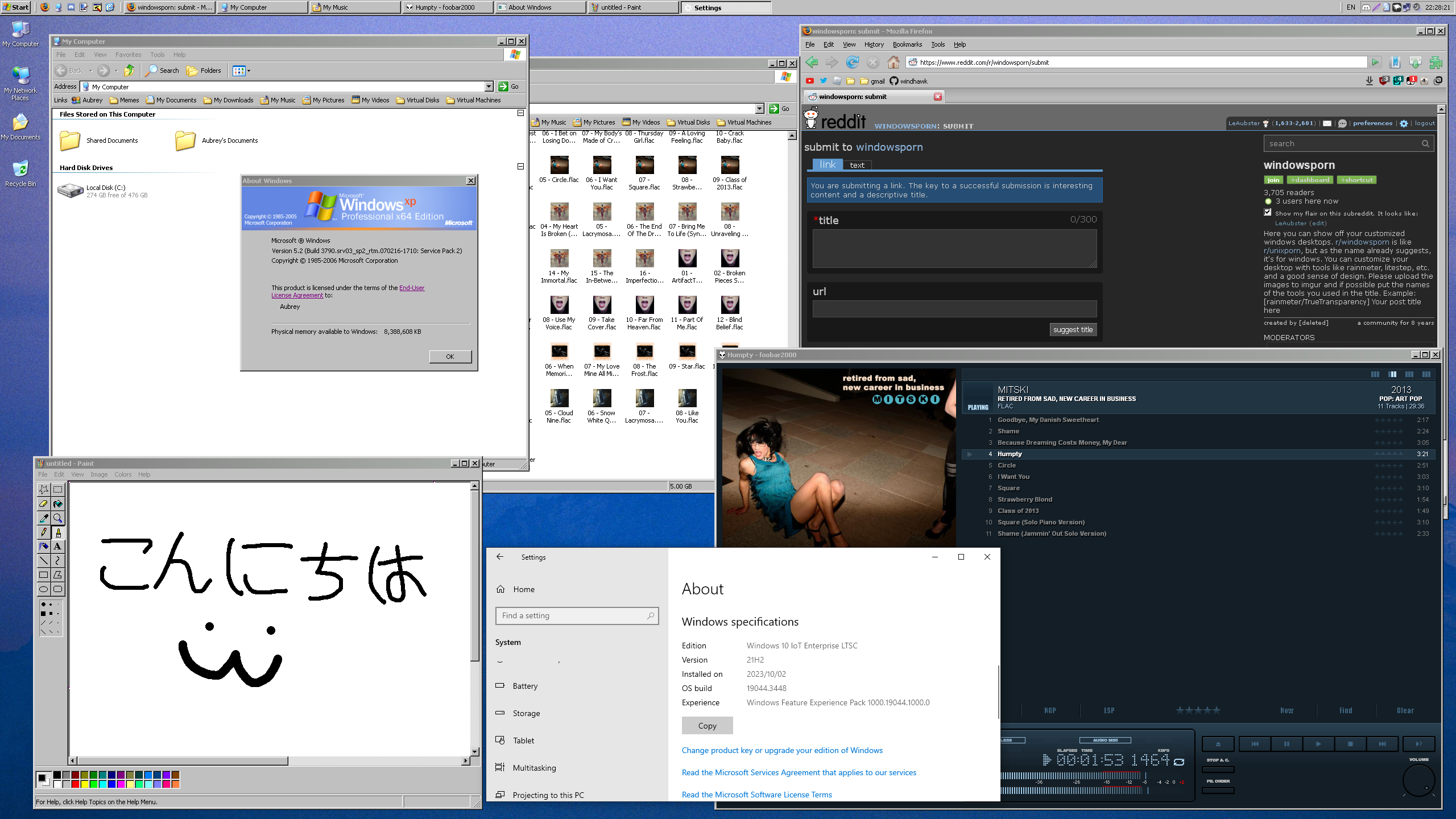Select the Eraser tool in Paint

43,504
